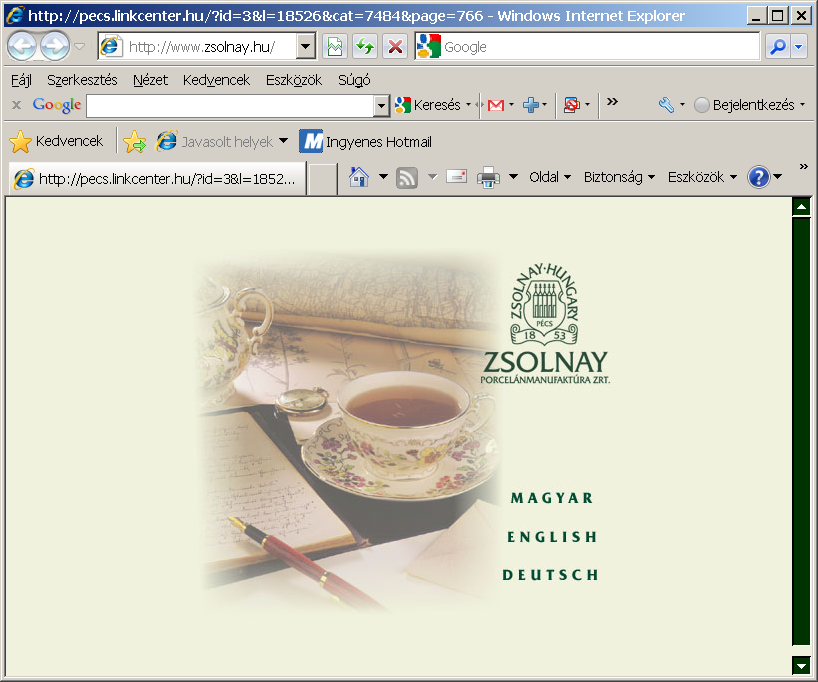
Task: Close Google Toolbar with small x
Action: (x=16, y=105)
